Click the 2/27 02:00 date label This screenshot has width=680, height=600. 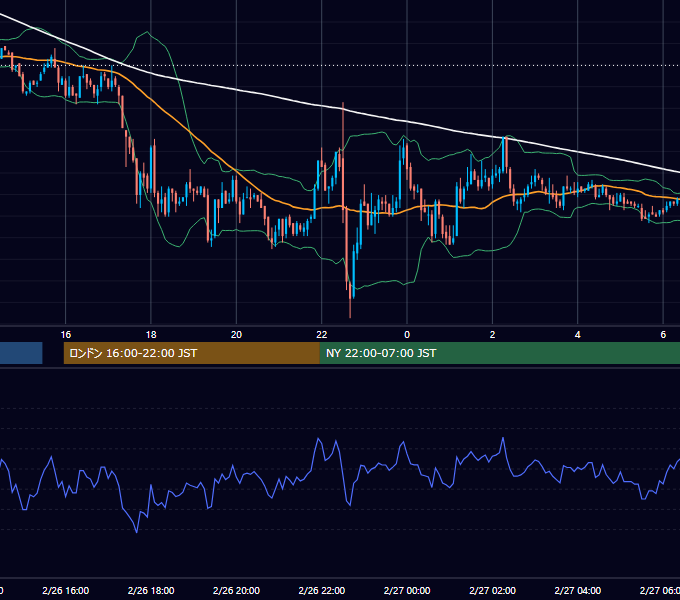point(492,590)
